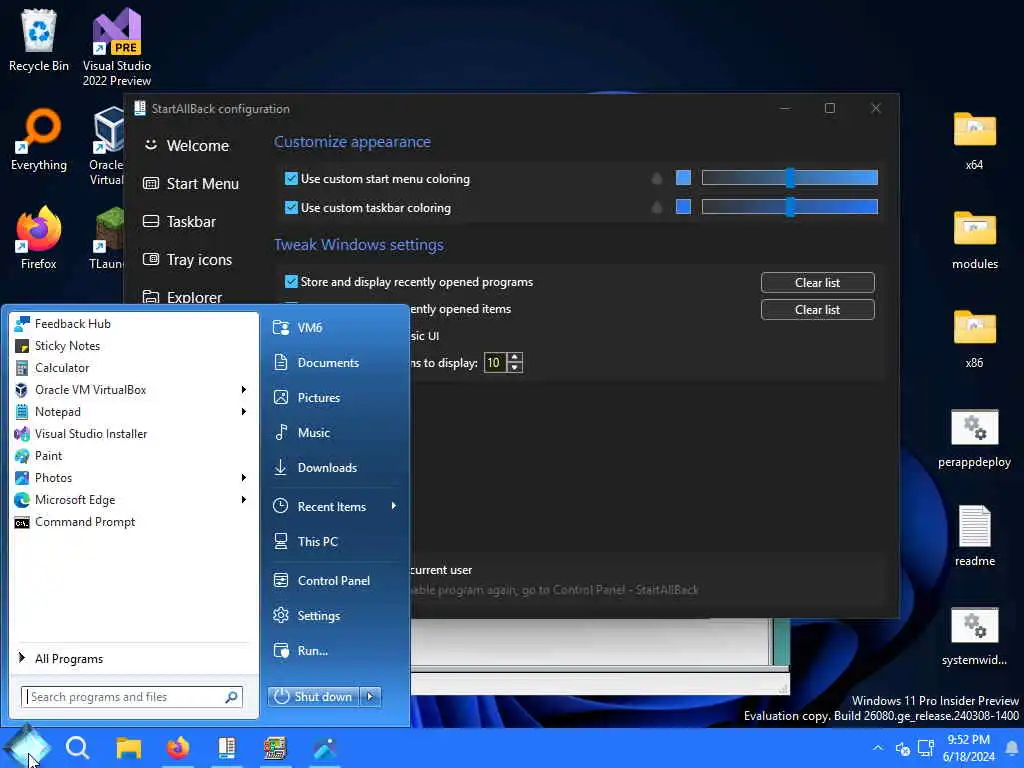Open Paint from start menu
The width and height of the screenshot is (1024, 768).
click(48, 456)
